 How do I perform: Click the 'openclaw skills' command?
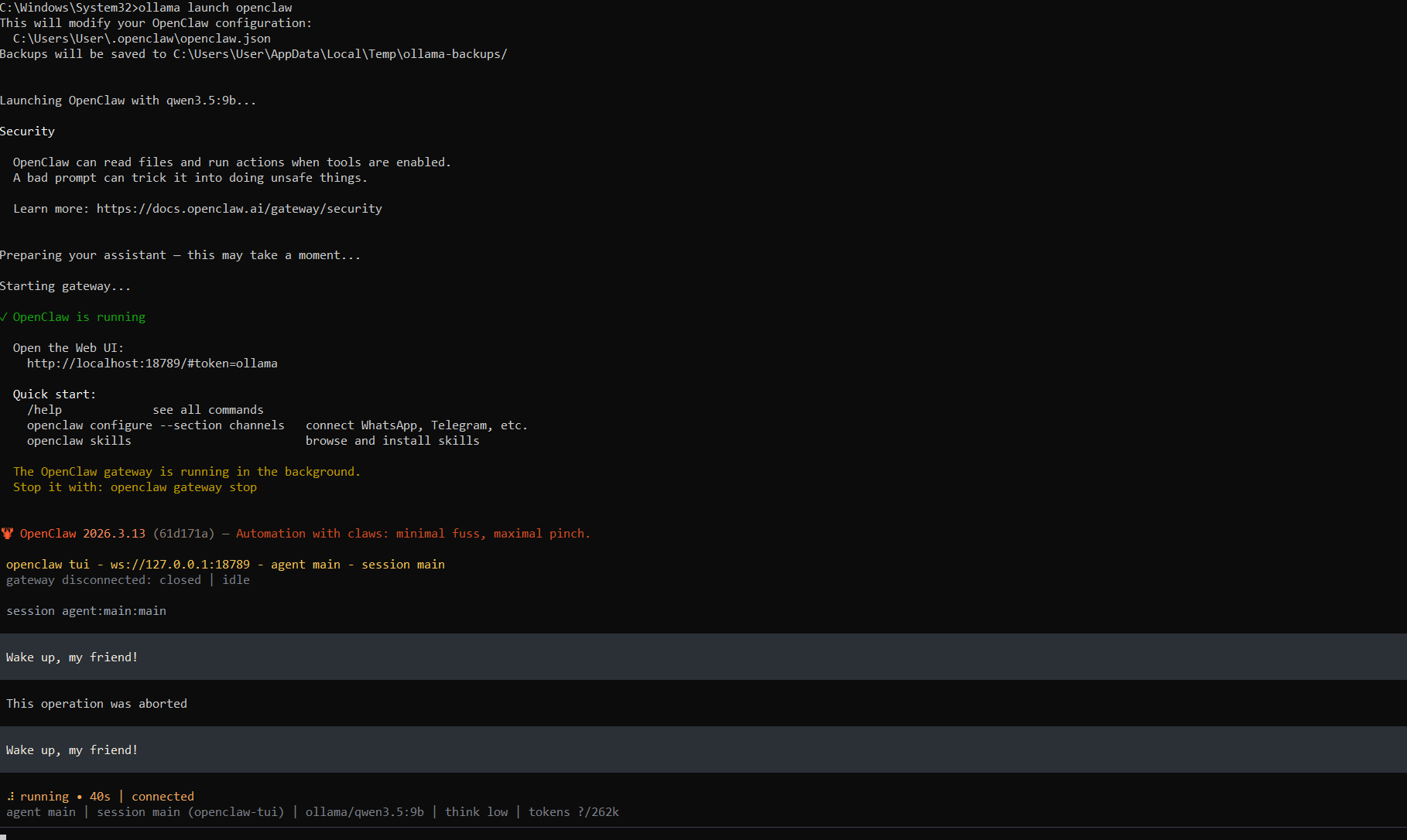click(x=79, y=441)
